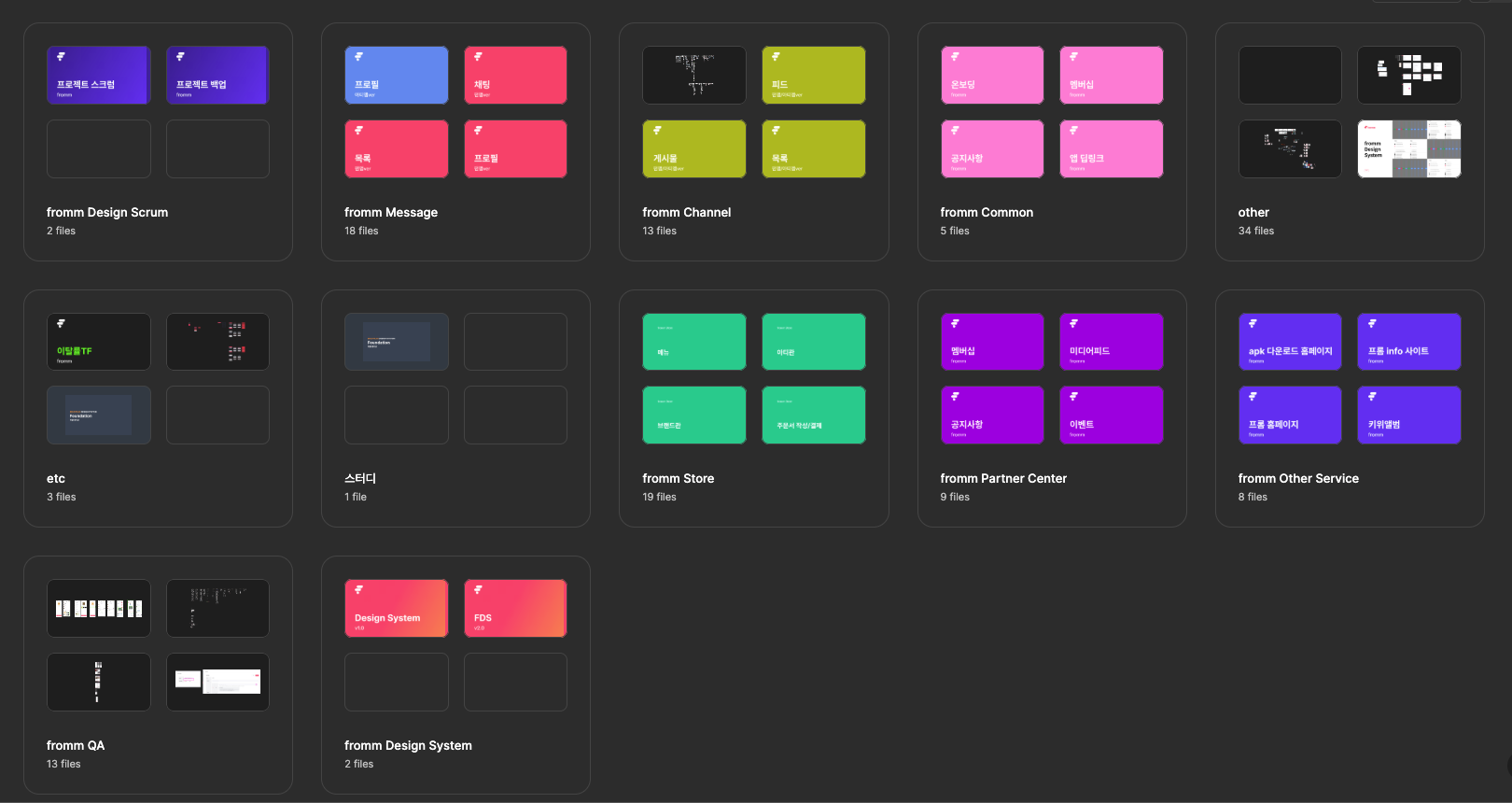Click the fromm QA project name
This screenshot has height=803, width=1512.
pyautogui.click(x=76, y=746)
